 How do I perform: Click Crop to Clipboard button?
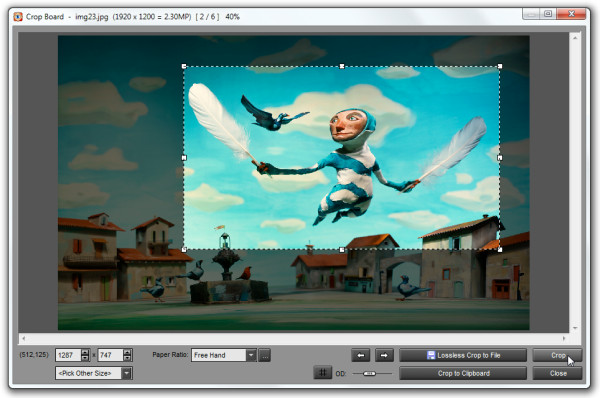click(x=463, y=373)
